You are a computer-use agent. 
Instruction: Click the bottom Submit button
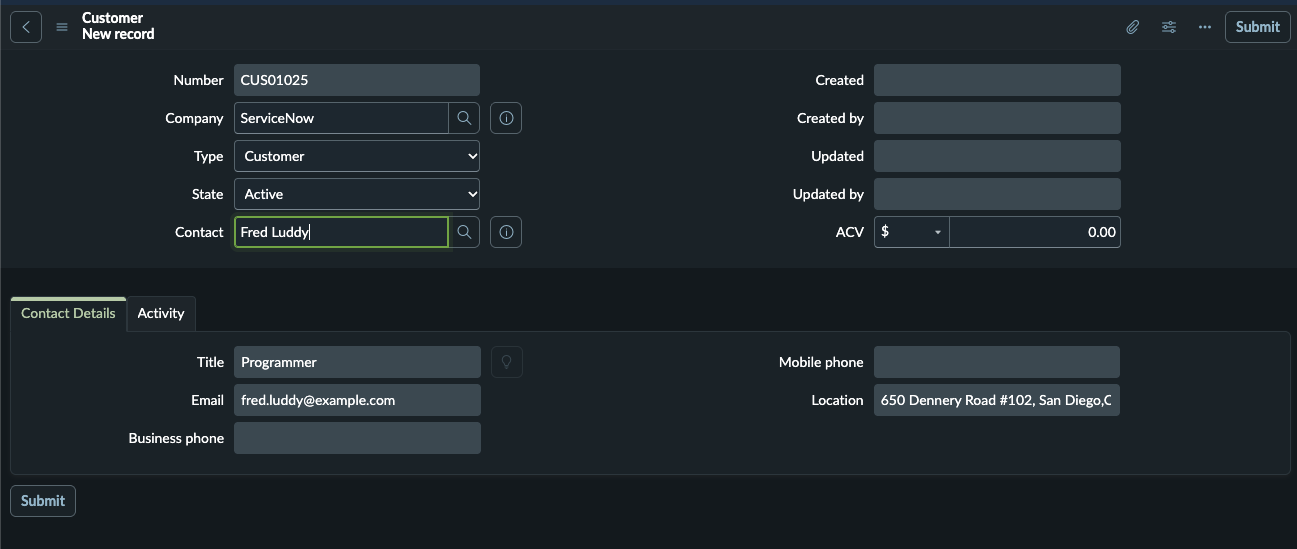[43, 501]
